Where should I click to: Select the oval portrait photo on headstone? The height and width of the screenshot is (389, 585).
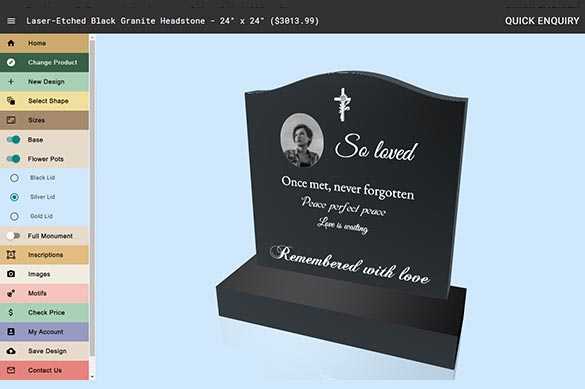pos(302,140)
